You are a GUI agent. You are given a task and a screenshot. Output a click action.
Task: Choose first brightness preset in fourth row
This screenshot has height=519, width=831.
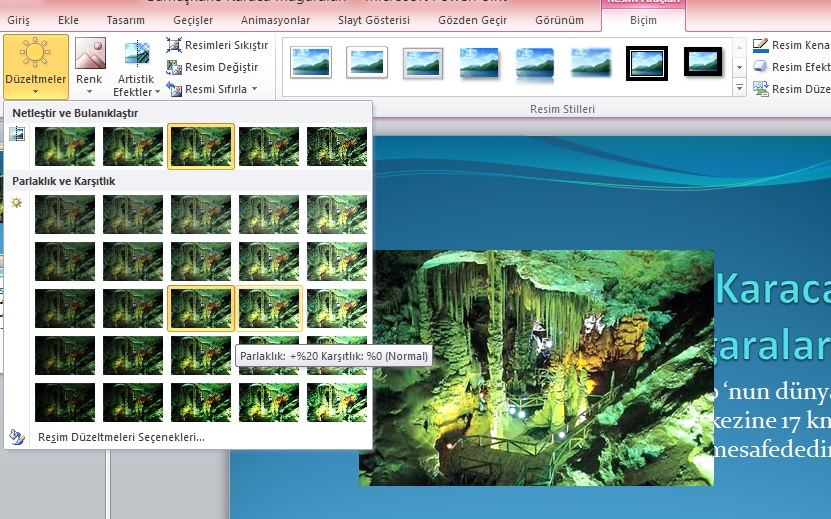tap(65, 355)
